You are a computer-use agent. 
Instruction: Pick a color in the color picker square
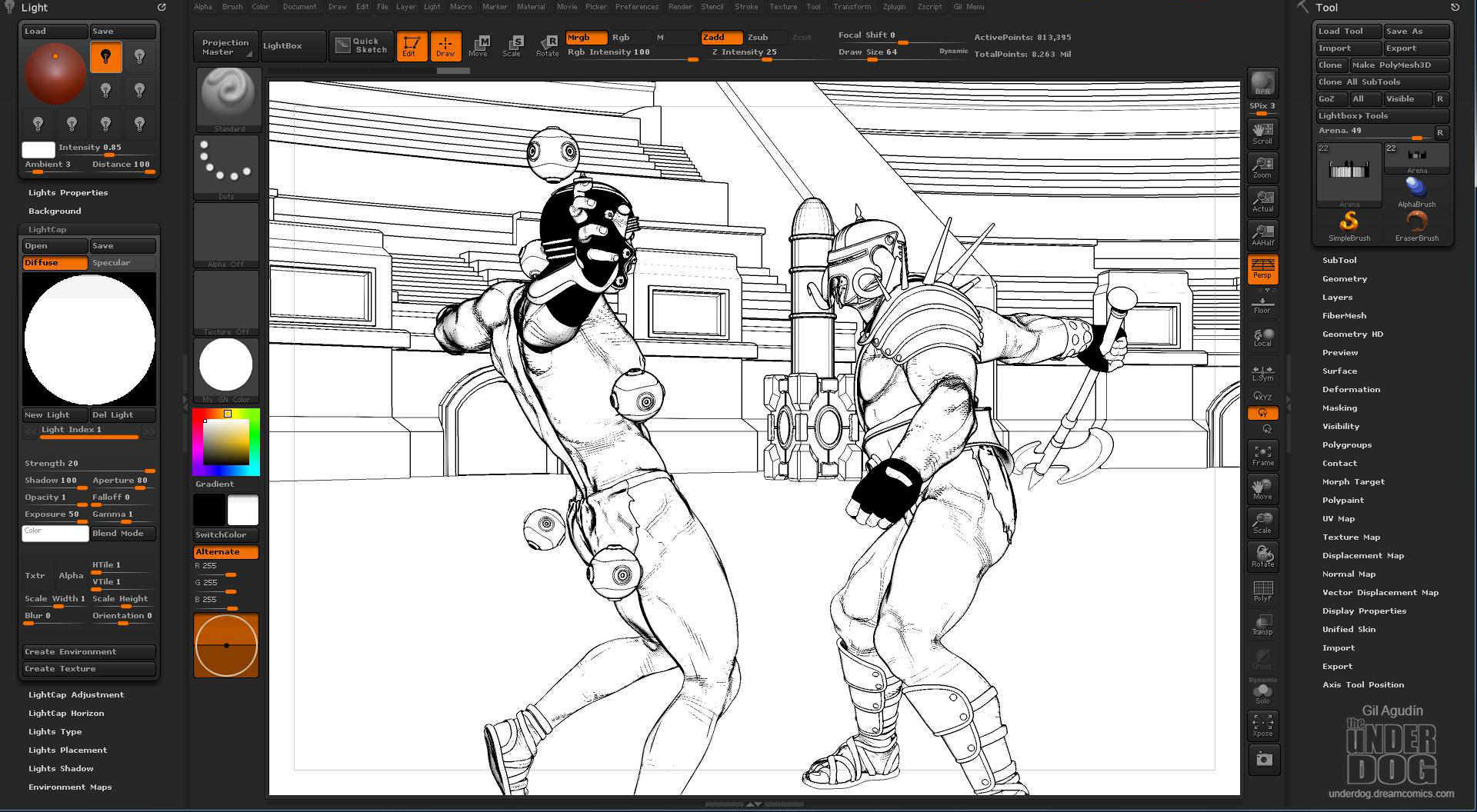point(226,441)
